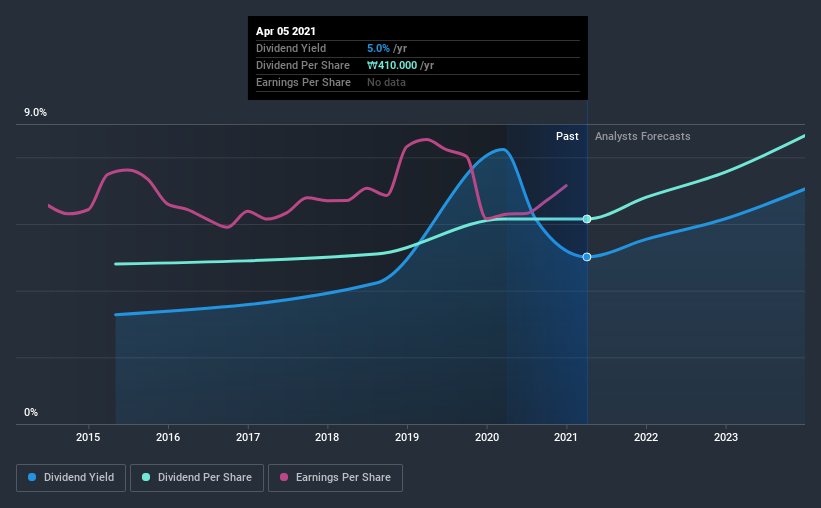Click the teal dot in the Dividend Per Share legend
Image resolution: width=821 pixels, height=508 pixels.
coord(145,478)
